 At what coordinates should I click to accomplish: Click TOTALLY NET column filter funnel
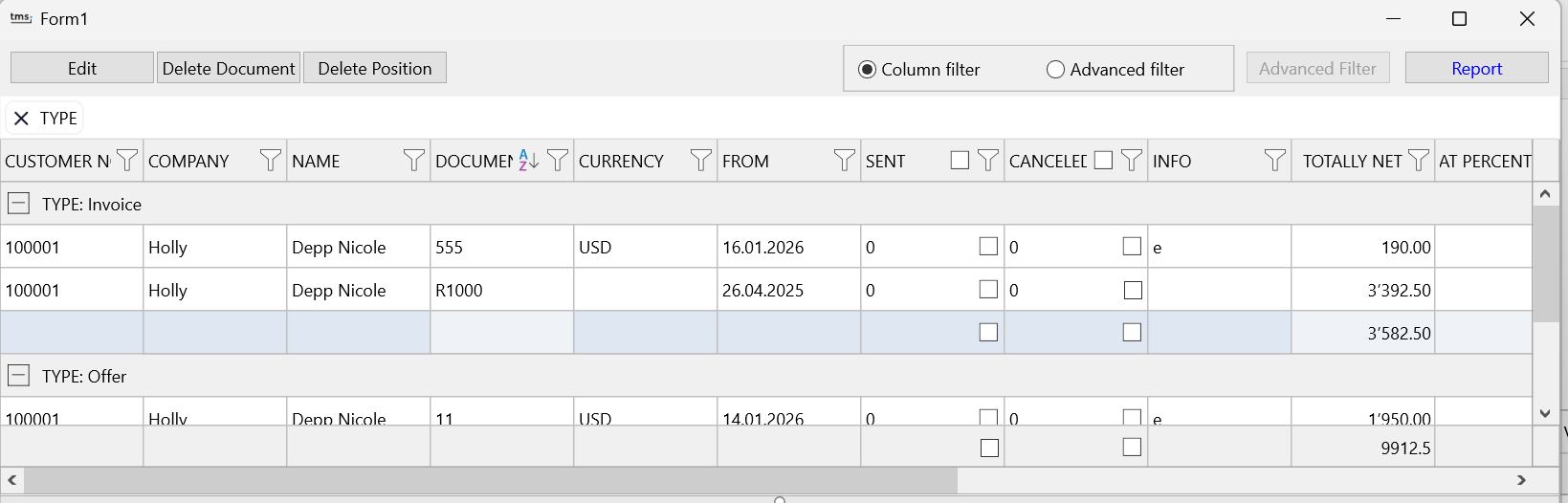point(1419,161)
